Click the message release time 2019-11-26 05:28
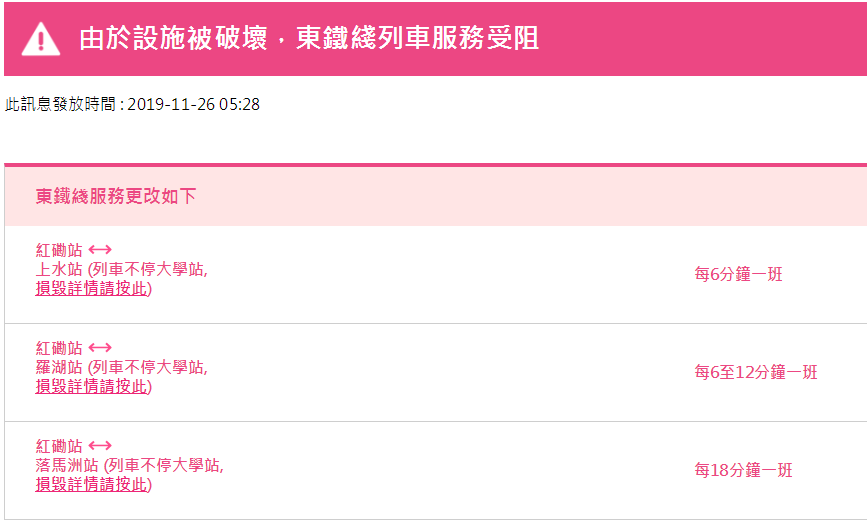 click(x=194, y=104)
